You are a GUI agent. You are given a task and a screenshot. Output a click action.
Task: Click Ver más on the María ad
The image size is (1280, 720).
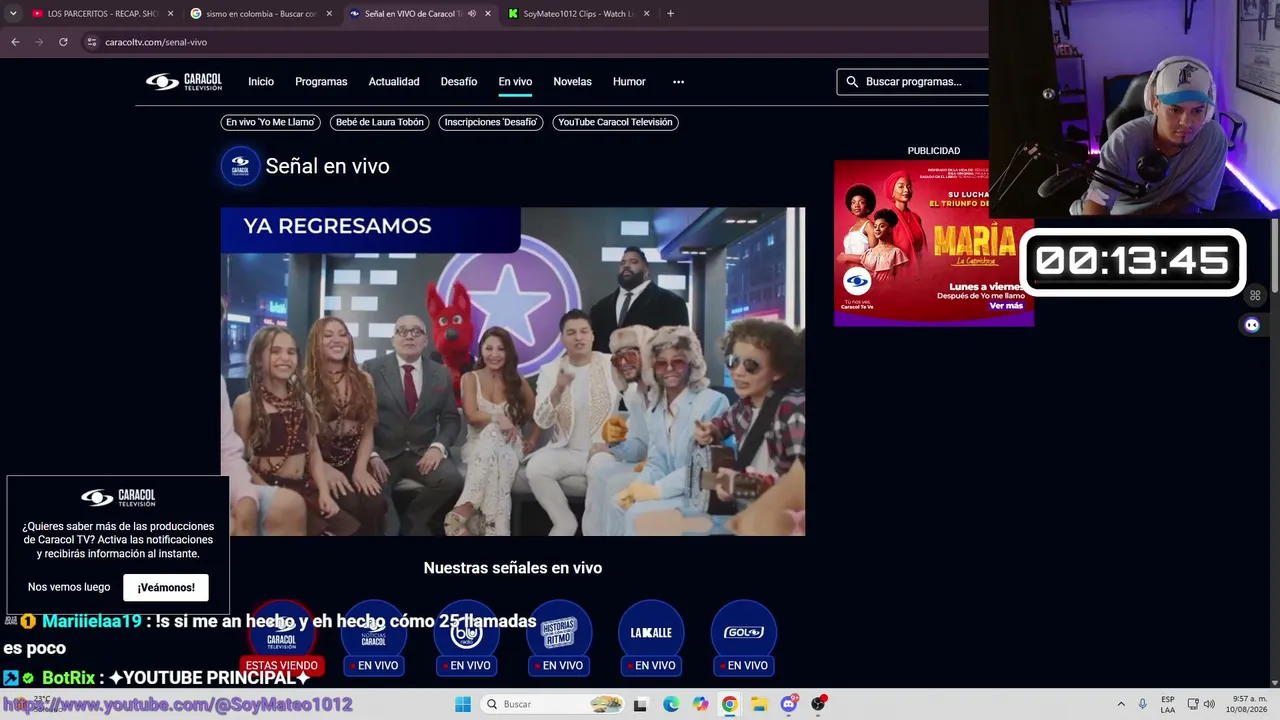[1006, 306]
